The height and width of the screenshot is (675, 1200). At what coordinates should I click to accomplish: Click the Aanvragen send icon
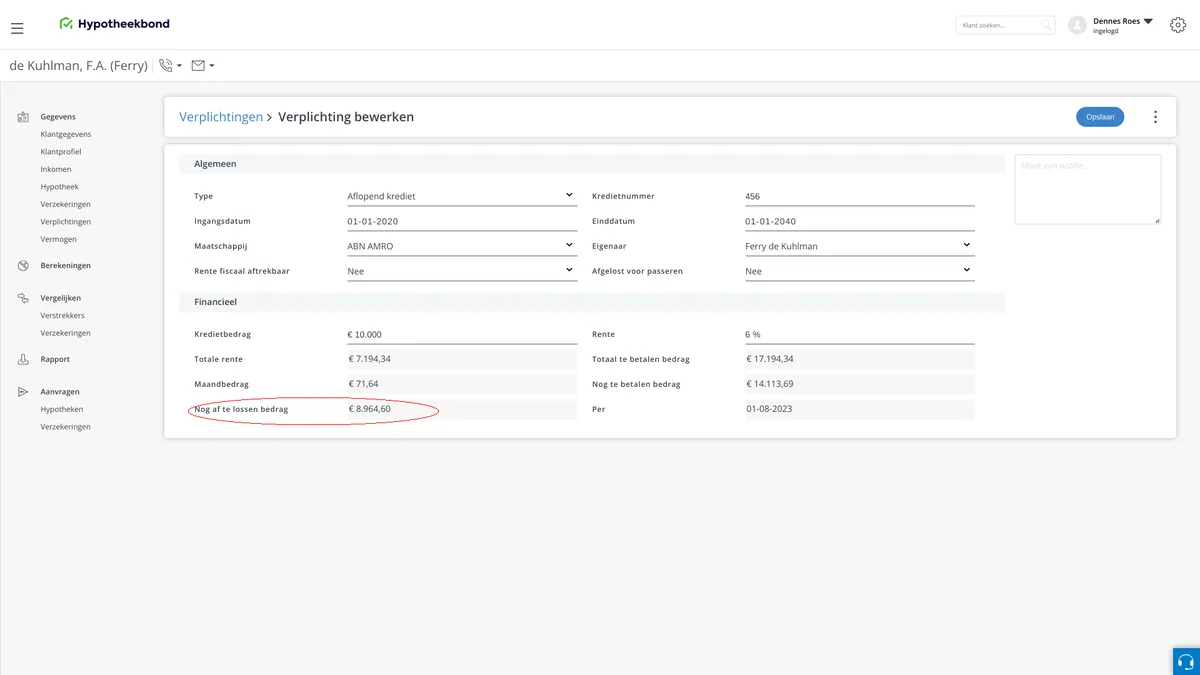(x=23, y=392)
